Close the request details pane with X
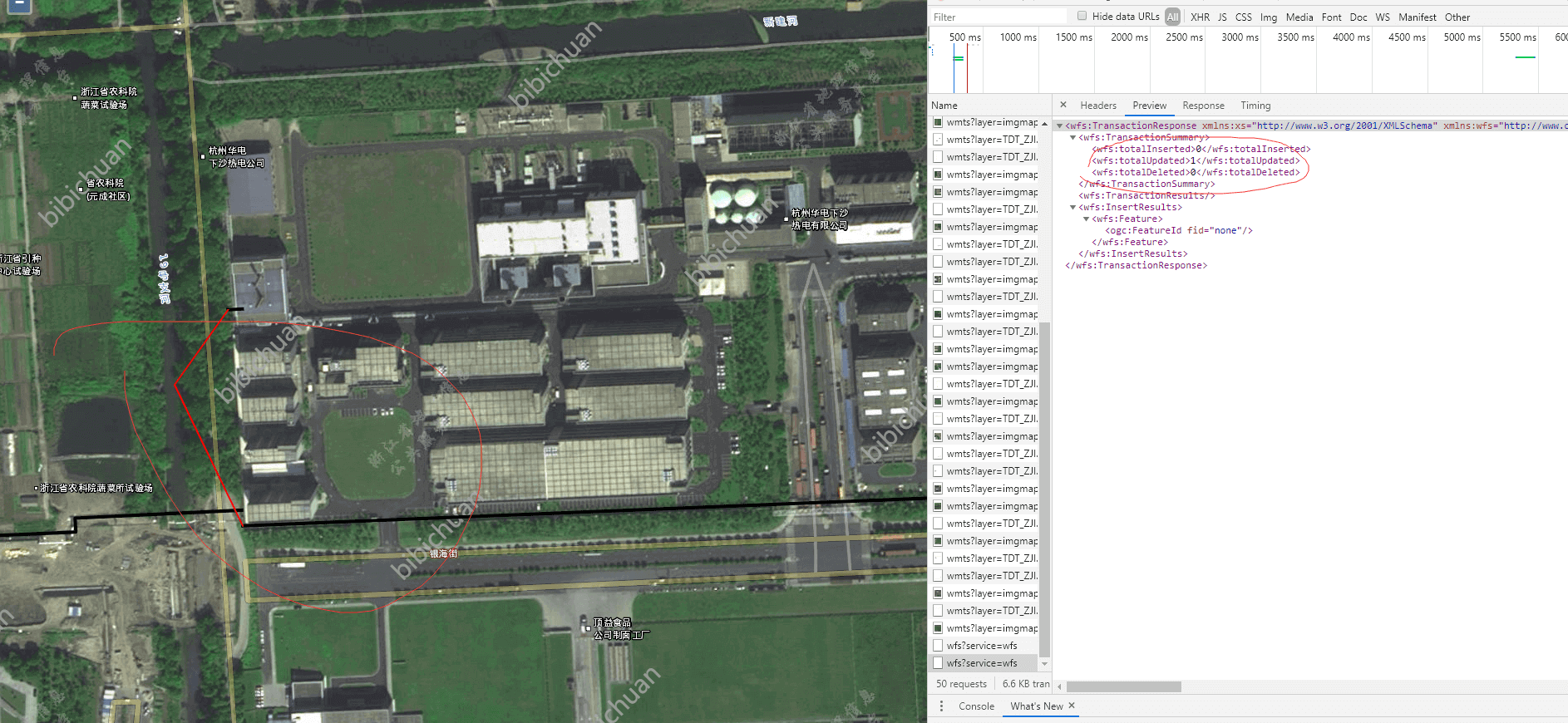The width and height of the screenshot is (1568, 723). click(1063, 105)
